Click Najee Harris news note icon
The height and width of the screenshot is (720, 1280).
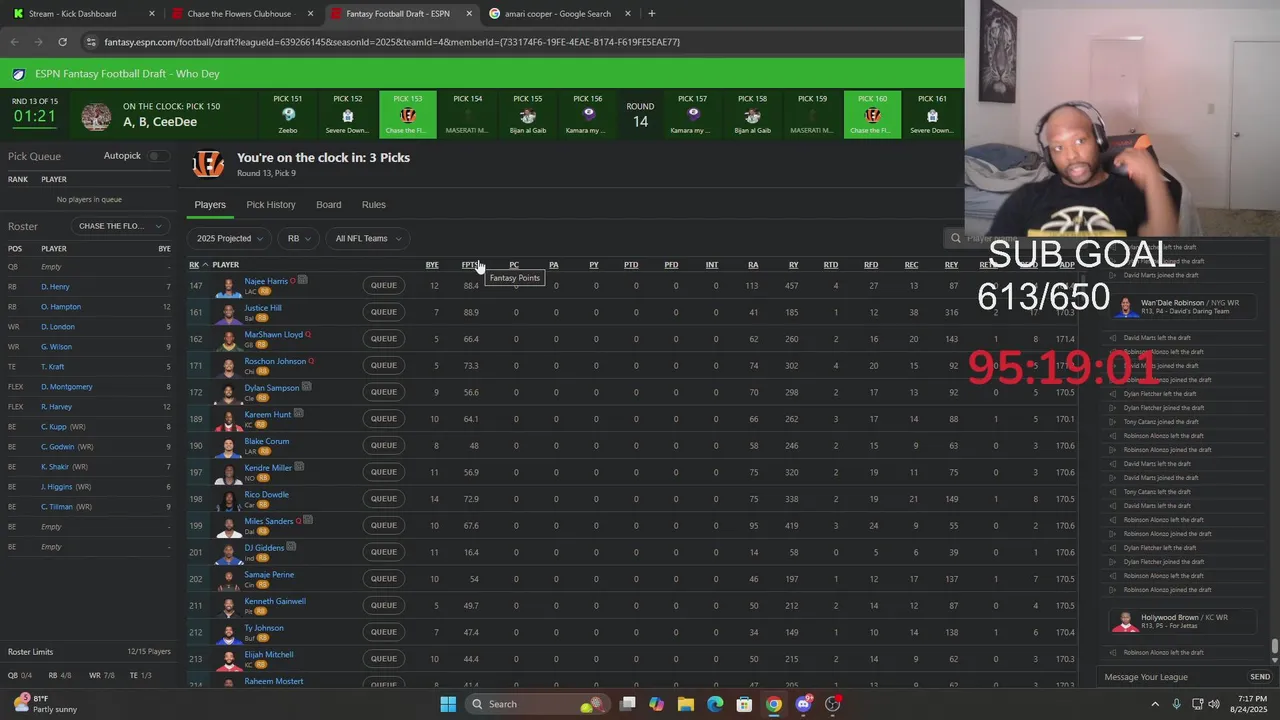pos(302,281)
